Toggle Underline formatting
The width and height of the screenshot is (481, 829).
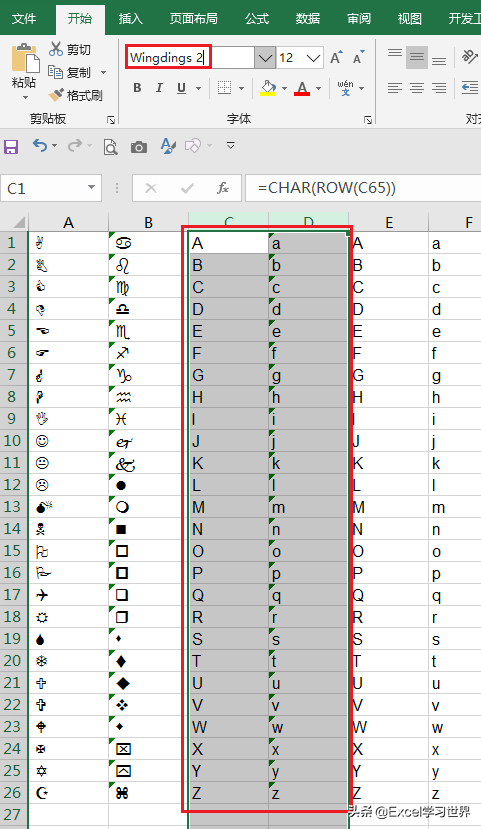click(x=181, y=88)
